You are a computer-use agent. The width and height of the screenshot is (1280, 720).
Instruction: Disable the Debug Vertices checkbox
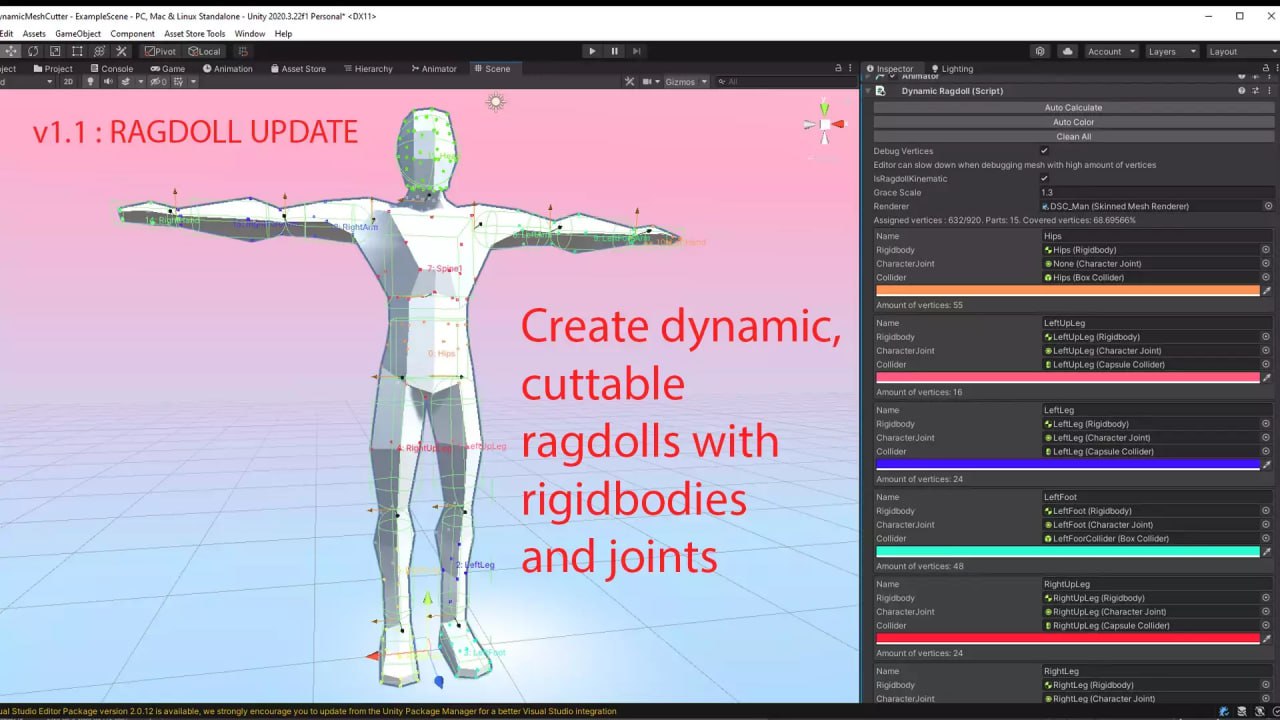click(x=1044, y=151)
